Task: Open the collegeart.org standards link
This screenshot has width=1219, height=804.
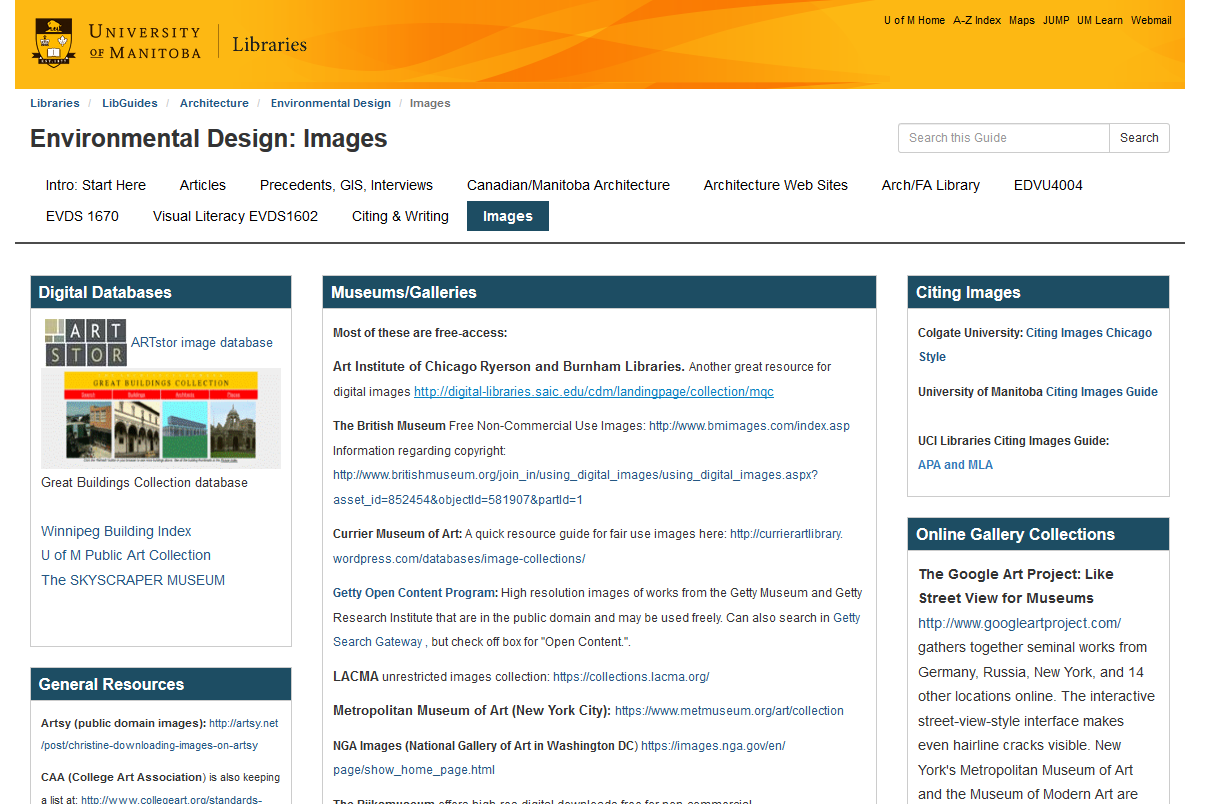Action: (x=171, y=800)
